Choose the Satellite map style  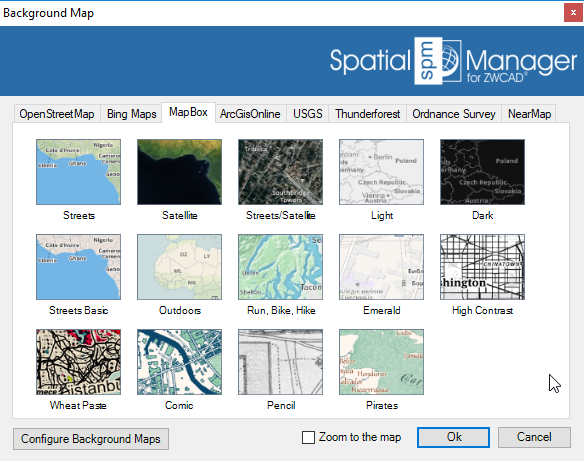coord(179,172)
